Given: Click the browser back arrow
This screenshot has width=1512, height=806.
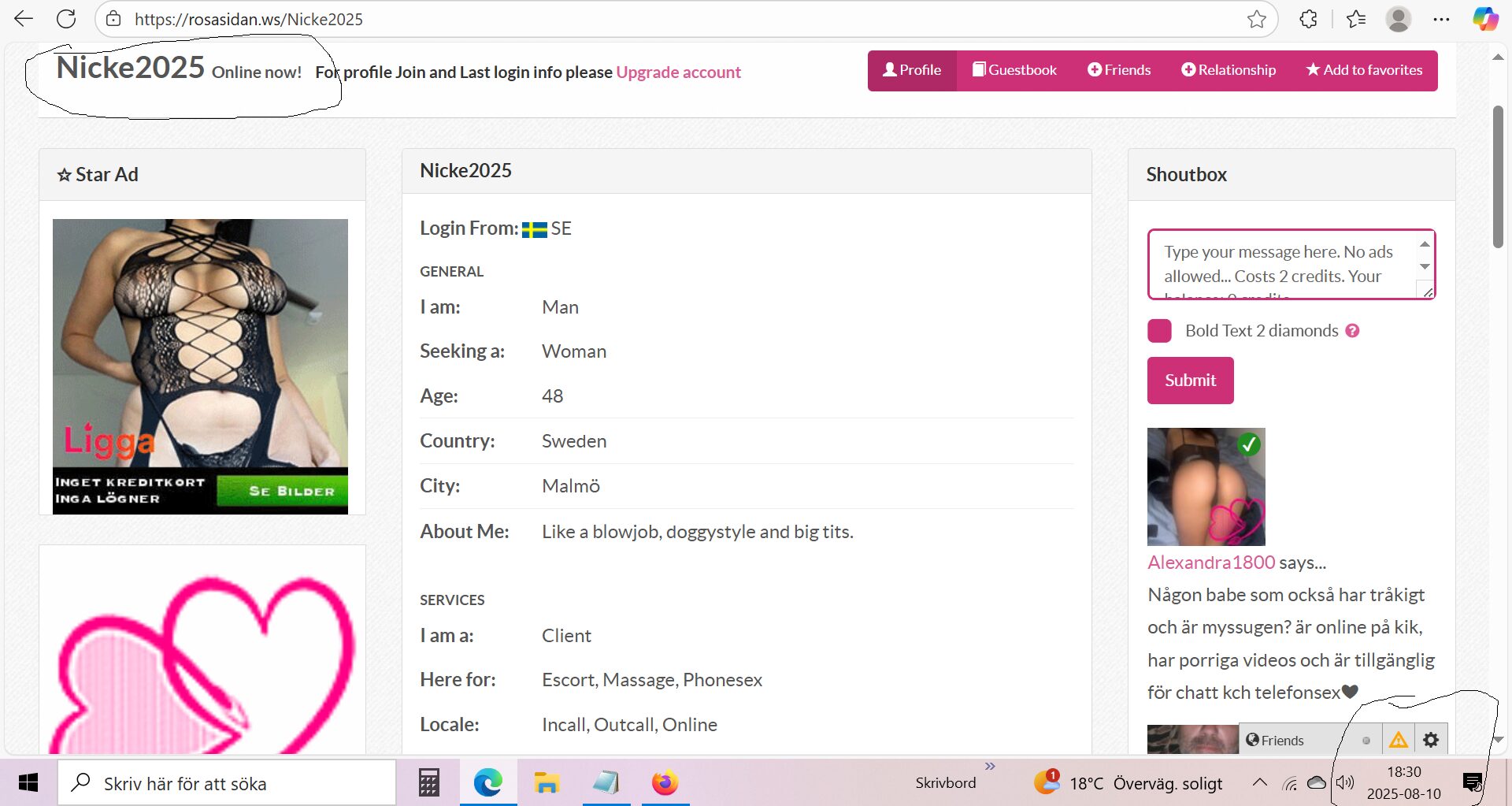Looking at the screenshot, I should [24, 19].
